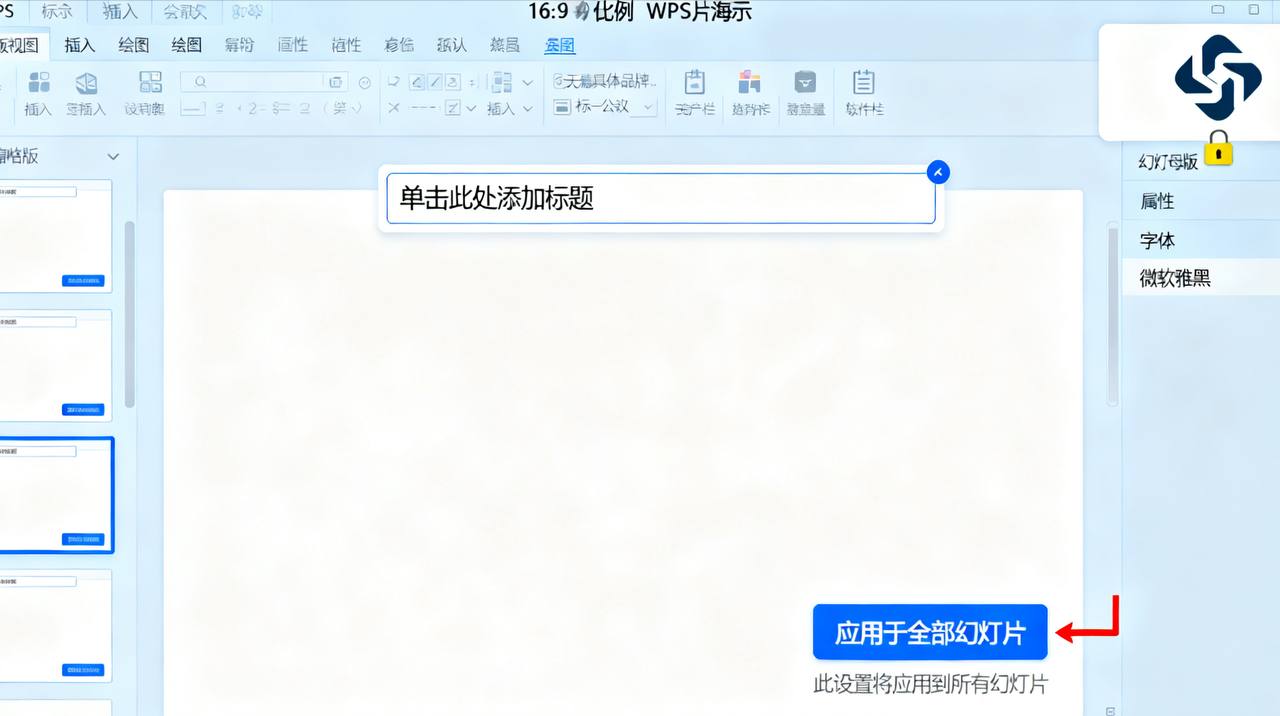Select the last slide thumbnail in the left panel
The width and height of the screenshot is (1280, 716).
[x=57, y=627]
